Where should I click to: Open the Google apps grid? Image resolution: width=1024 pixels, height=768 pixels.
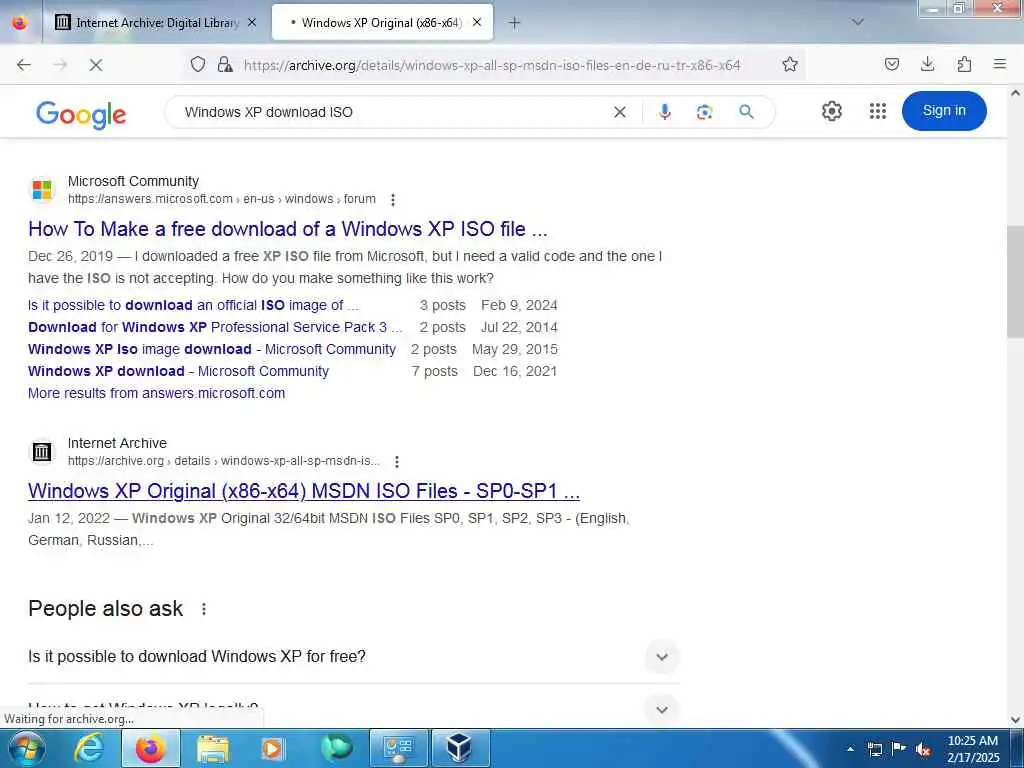pyautogui.click(x=878, y=111)
